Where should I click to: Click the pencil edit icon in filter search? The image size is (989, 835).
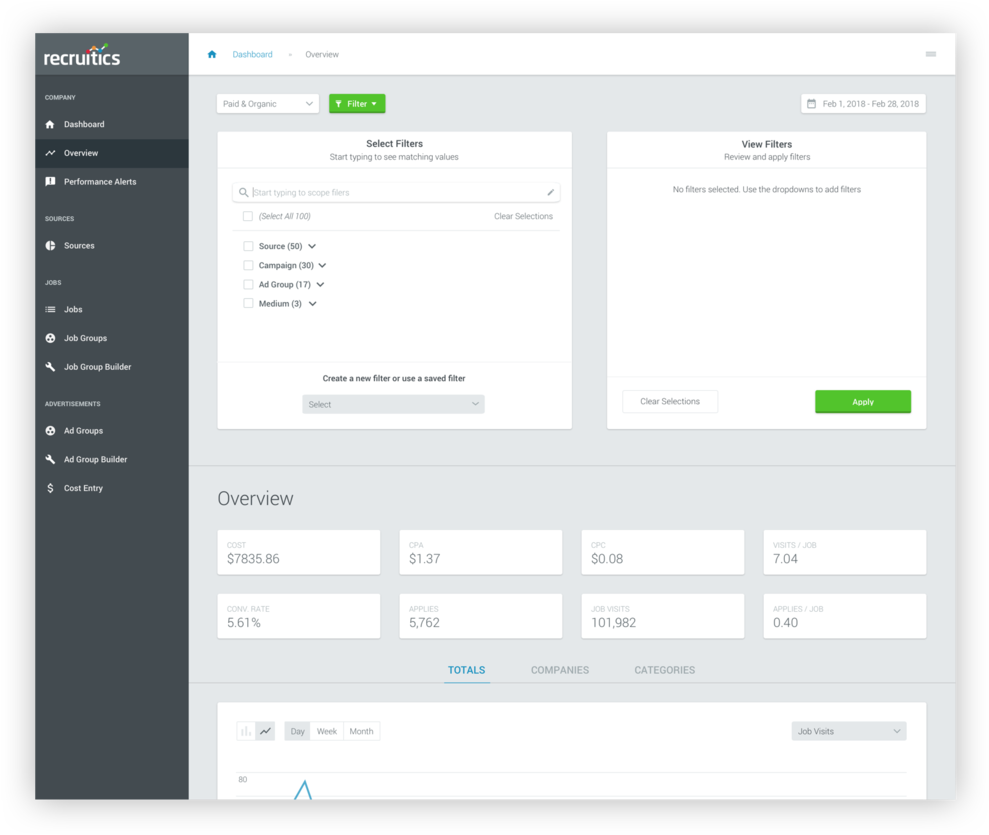pos(550,192)
